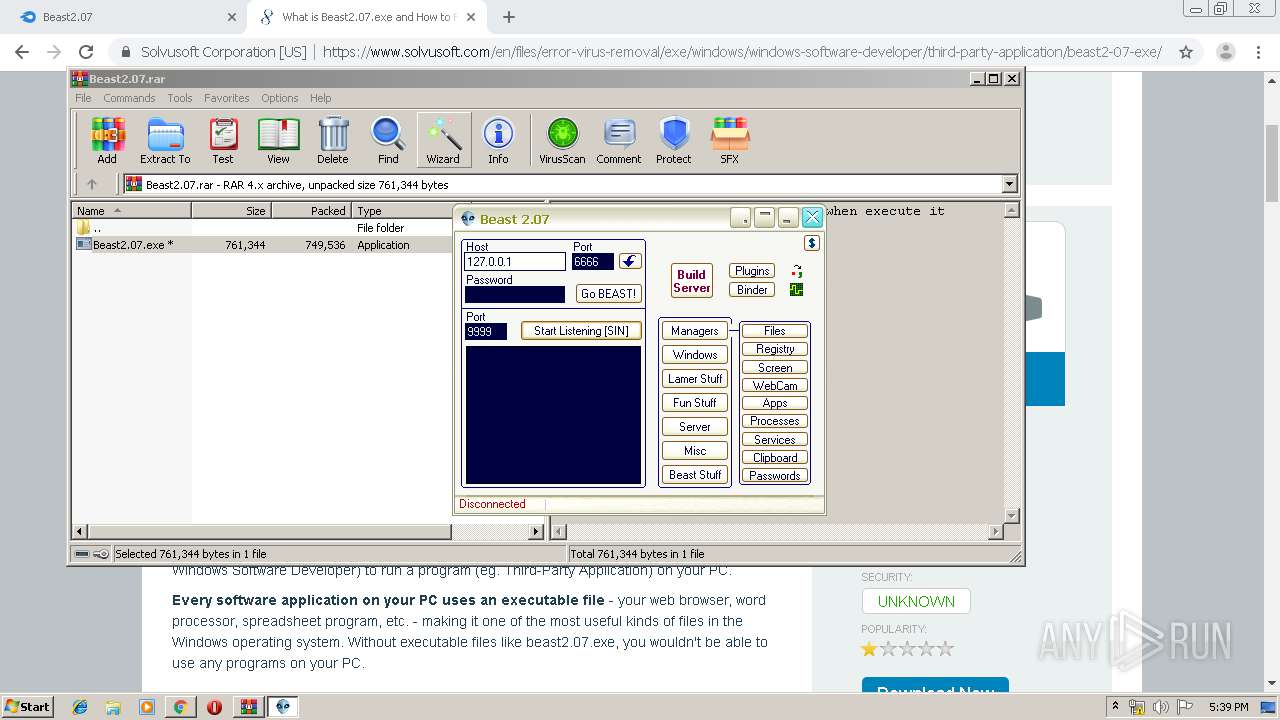The image size is (1280, 720).
Task: Open Windows Explorer from the taskbar
Action: [113, 706]
